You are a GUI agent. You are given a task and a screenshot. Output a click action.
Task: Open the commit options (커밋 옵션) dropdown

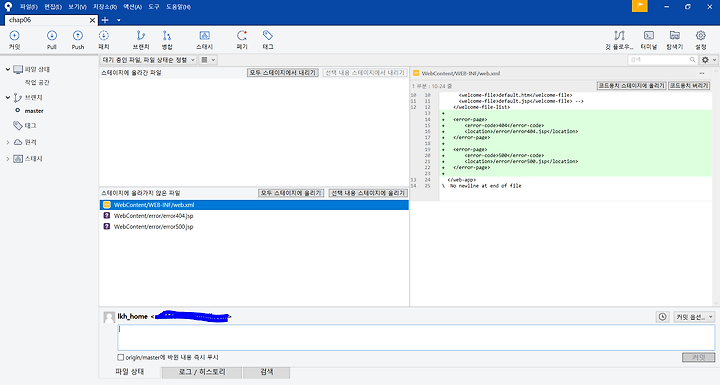click(694, 317)
